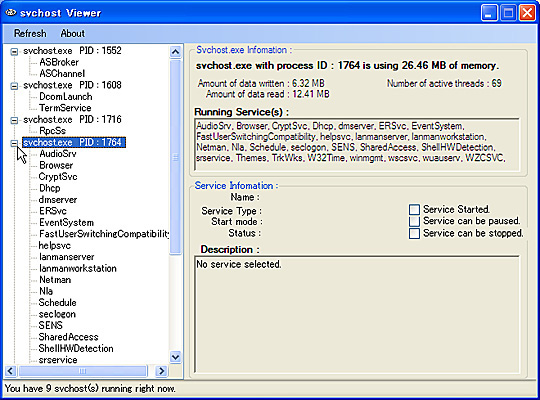Toggle the Service Started checkbox
Screen dimensions: 540x400
pos(414,209)
